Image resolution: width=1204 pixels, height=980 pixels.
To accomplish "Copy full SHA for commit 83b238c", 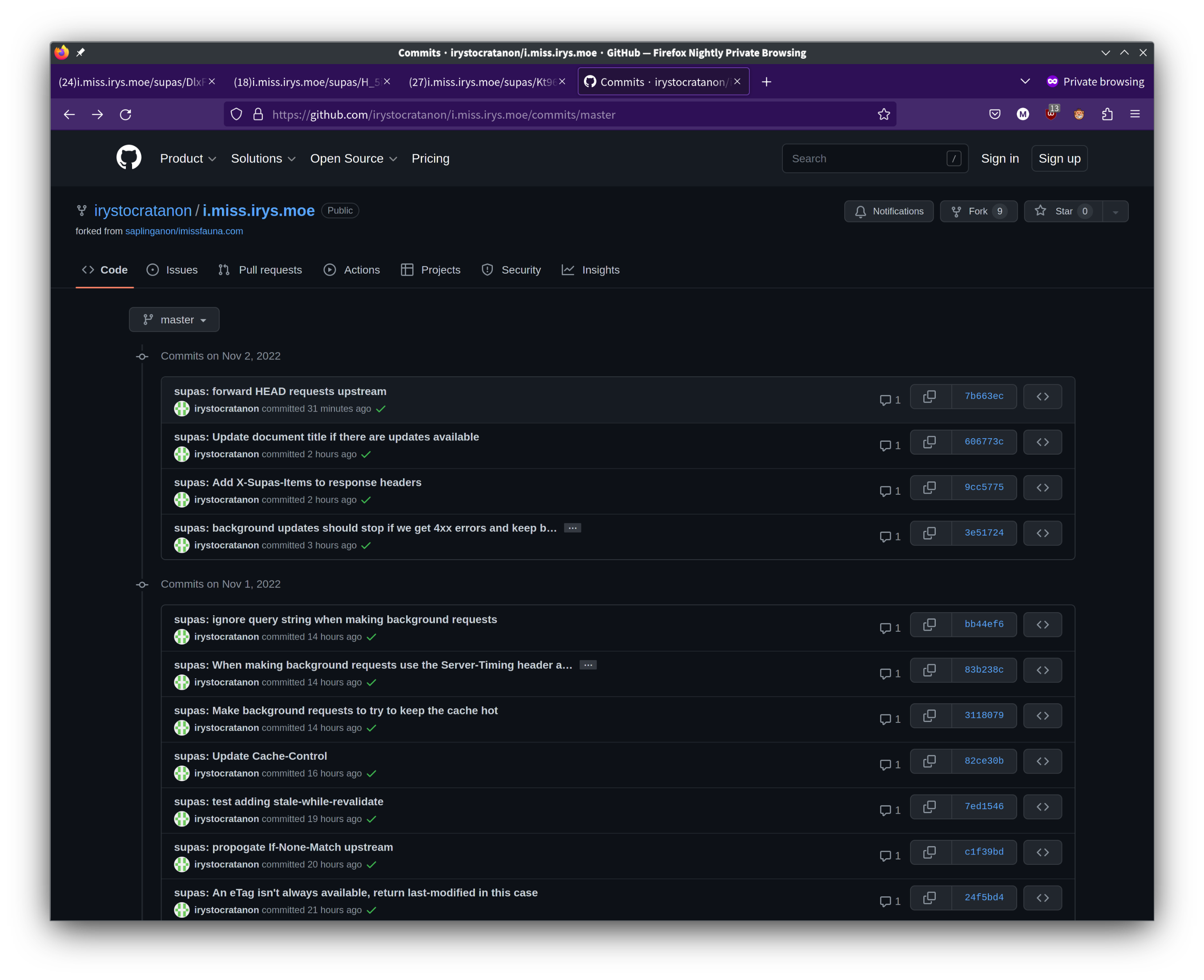I will (x=930, y=669).
